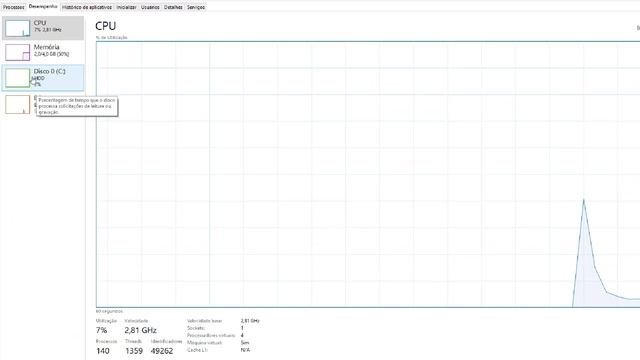Select the Memória item in the sidebar
The height and width of the screenshot is (360, 640).
(43, 52)
